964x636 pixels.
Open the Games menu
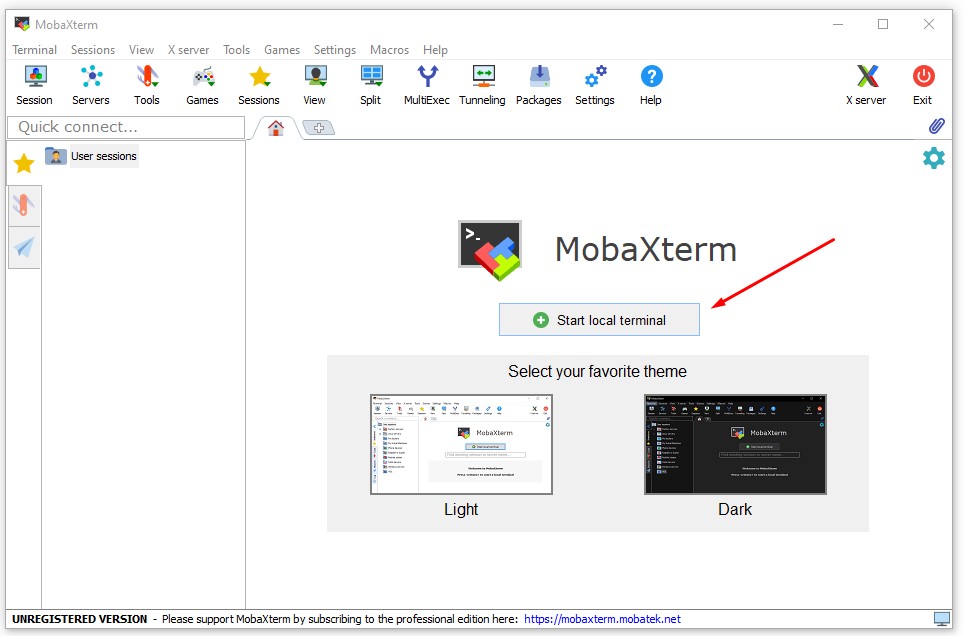(x=282, y=50)
